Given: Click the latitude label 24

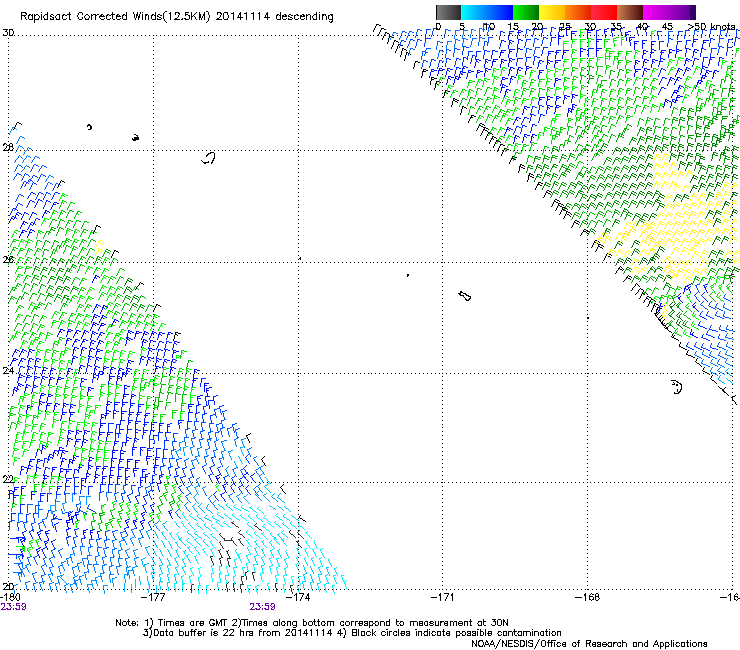Looking at the screenshot, I should pyautogui.click(x=8, y=371).
